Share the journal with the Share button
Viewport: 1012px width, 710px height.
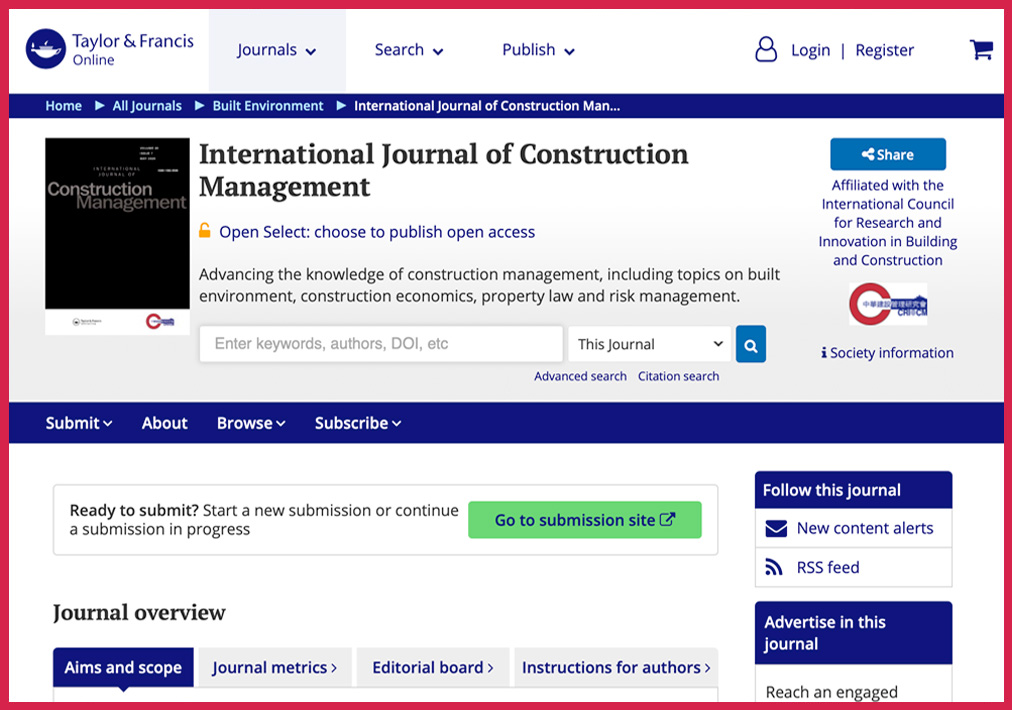tap(888, 154)
